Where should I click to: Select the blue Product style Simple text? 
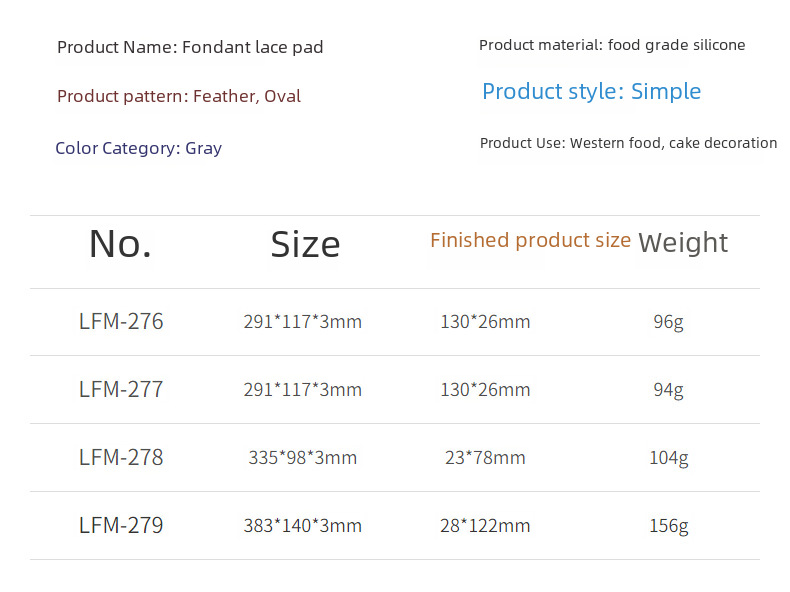click(591, 91)
